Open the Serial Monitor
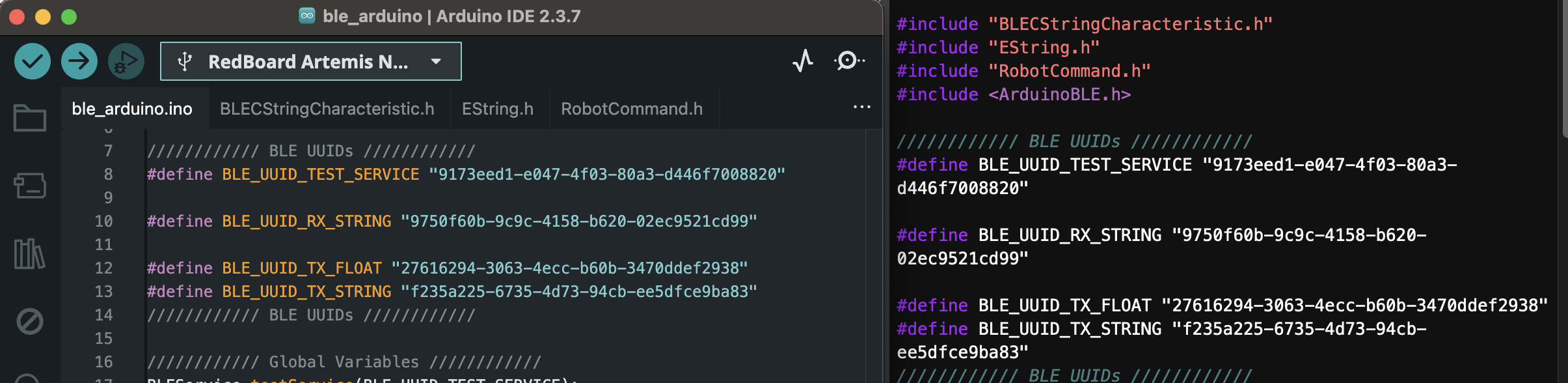 tap(848, 61)
